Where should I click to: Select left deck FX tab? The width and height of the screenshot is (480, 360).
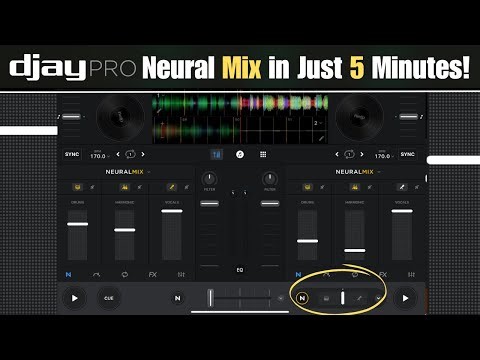(x=153, y=275)
